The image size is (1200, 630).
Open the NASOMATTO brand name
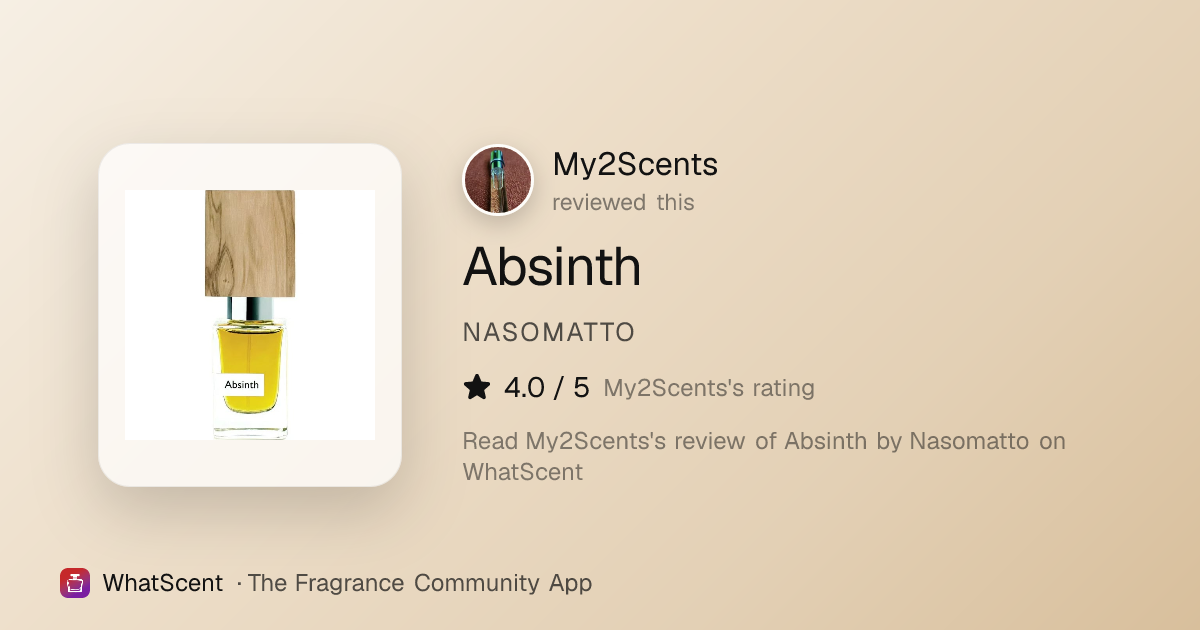coord(549,333)
